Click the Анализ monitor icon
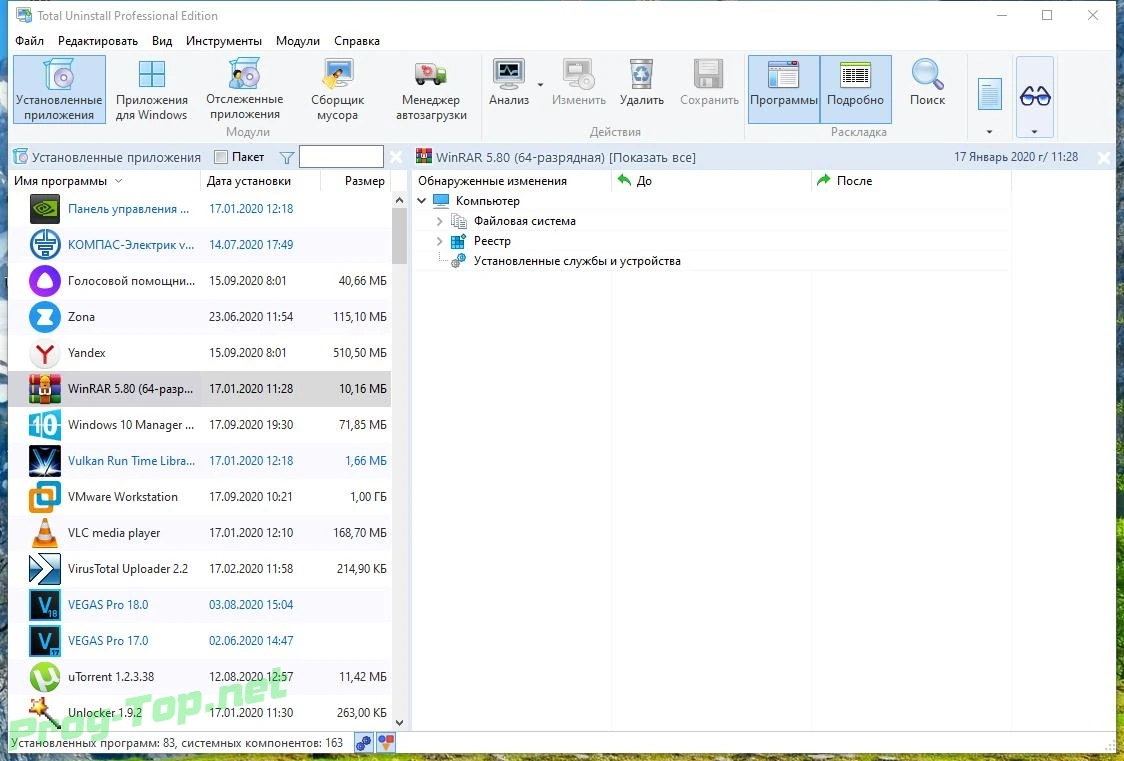Image resolution: width=1124 pixels, height=761 pixels. [508, 73]
